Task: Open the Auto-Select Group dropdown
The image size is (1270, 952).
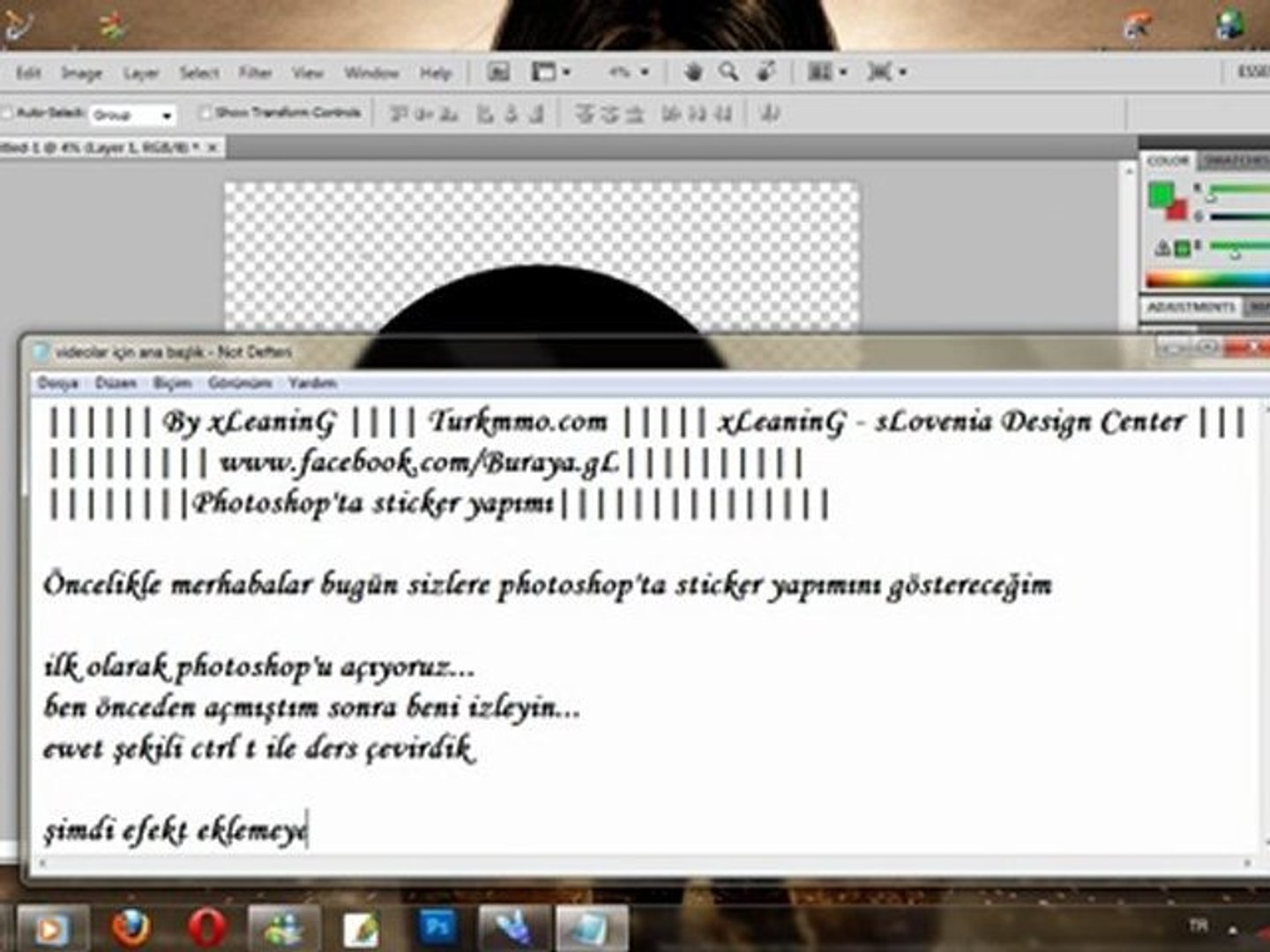Action: coord(133,115)
